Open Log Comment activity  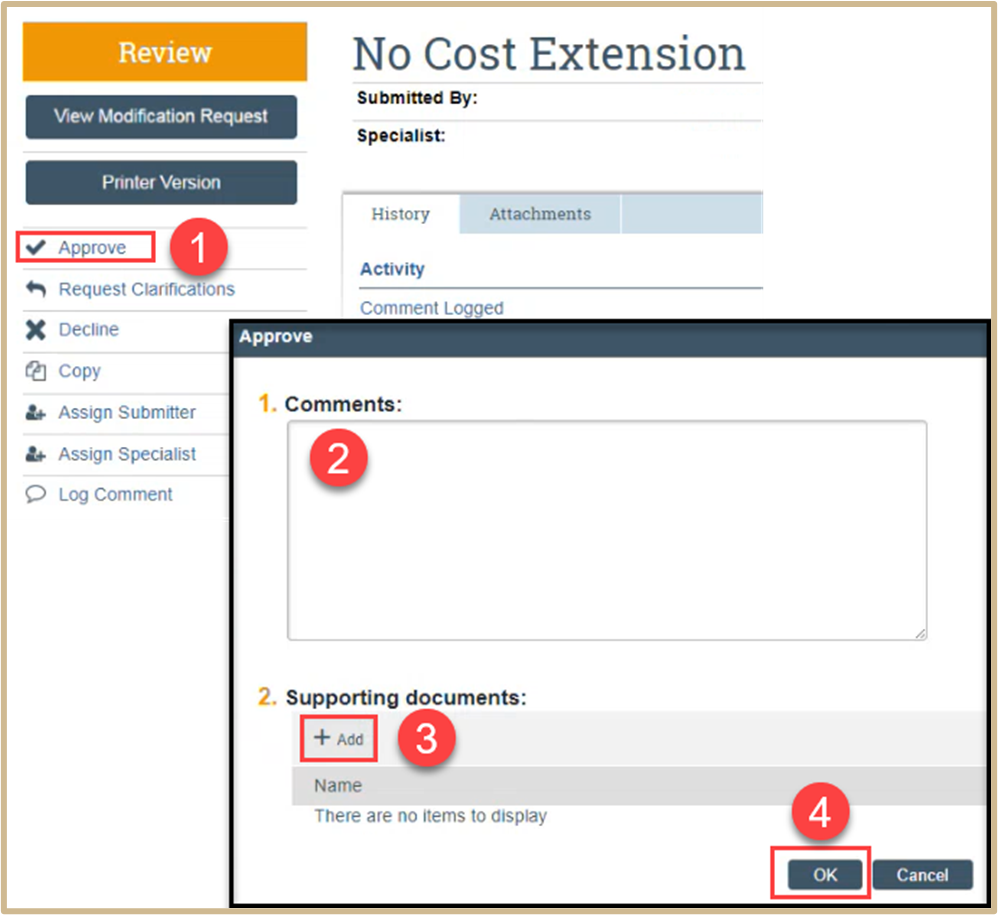(115, 494)
